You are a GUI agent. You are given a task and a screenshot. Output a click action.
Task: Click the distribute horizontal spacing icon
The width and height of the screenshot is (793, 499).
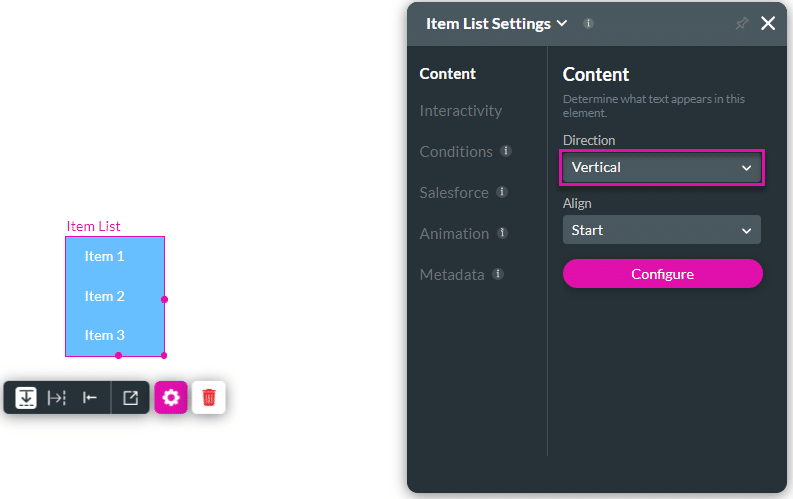tap(57, 397)
